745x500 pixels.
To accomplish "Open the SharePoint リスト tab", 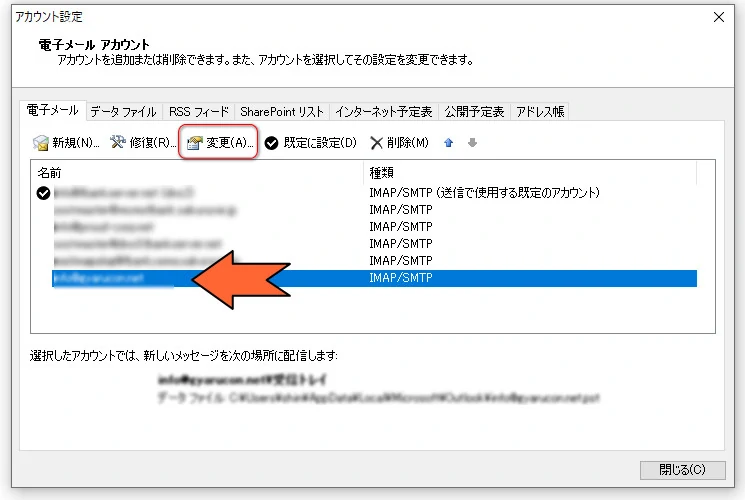I will click(282, 112).
